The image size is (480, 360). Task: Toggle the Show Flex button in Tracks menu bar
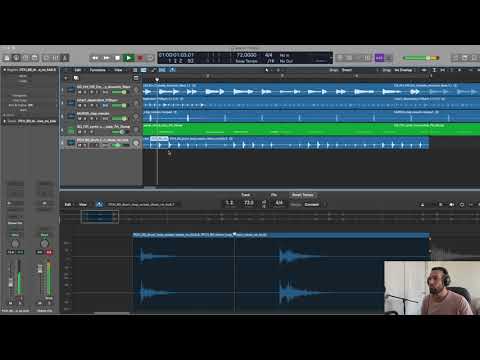(162, 70)
